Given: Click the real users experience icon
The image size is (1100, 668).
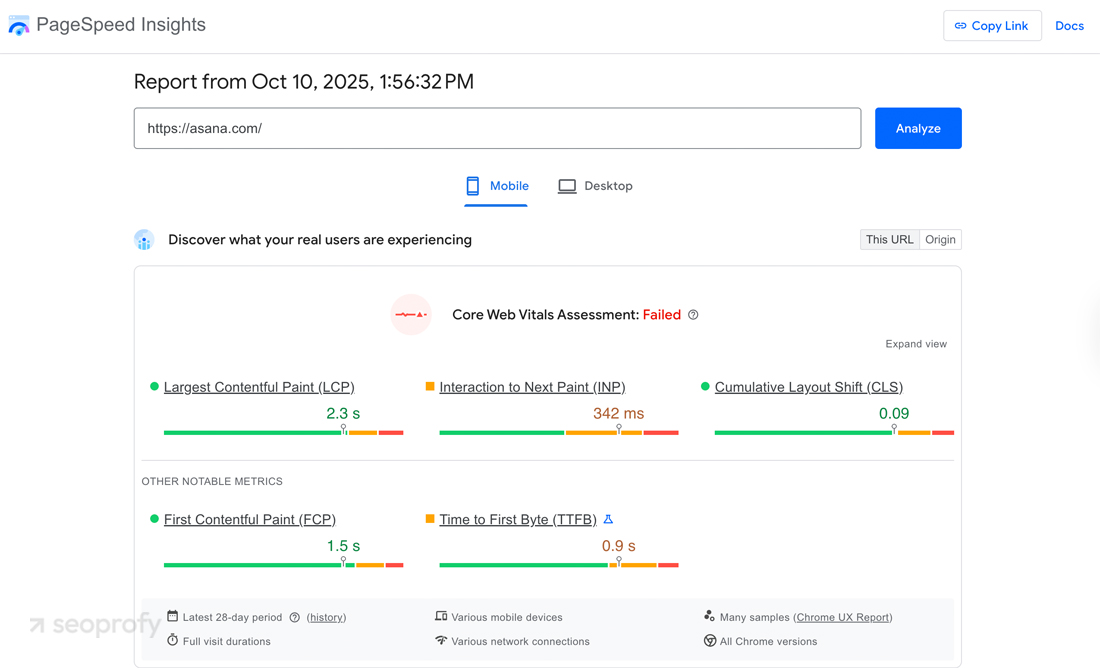Looking at the screenshot, I should coord(144,239).
